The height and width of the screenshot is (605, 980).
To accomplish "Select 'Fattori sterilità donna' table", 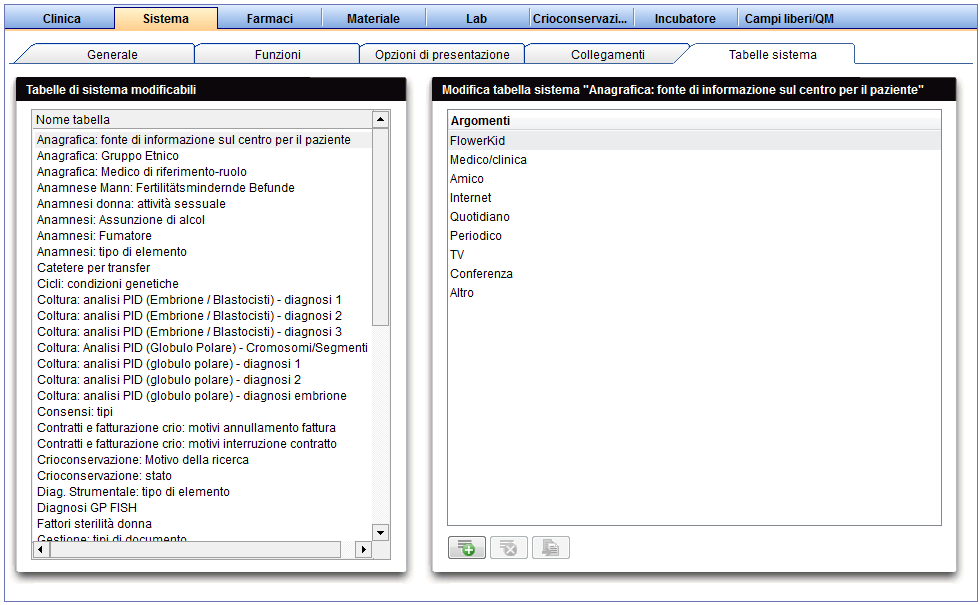I will pyautogui.click(x=202, y=524).
